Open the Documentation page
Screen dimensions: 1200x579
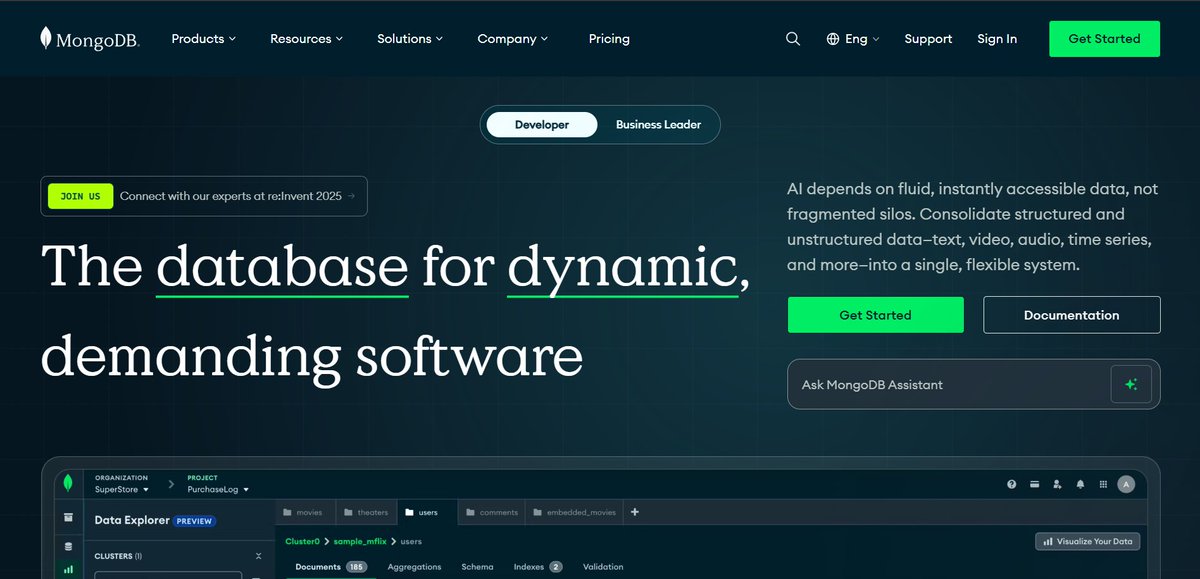click(x=1071, y=314)
